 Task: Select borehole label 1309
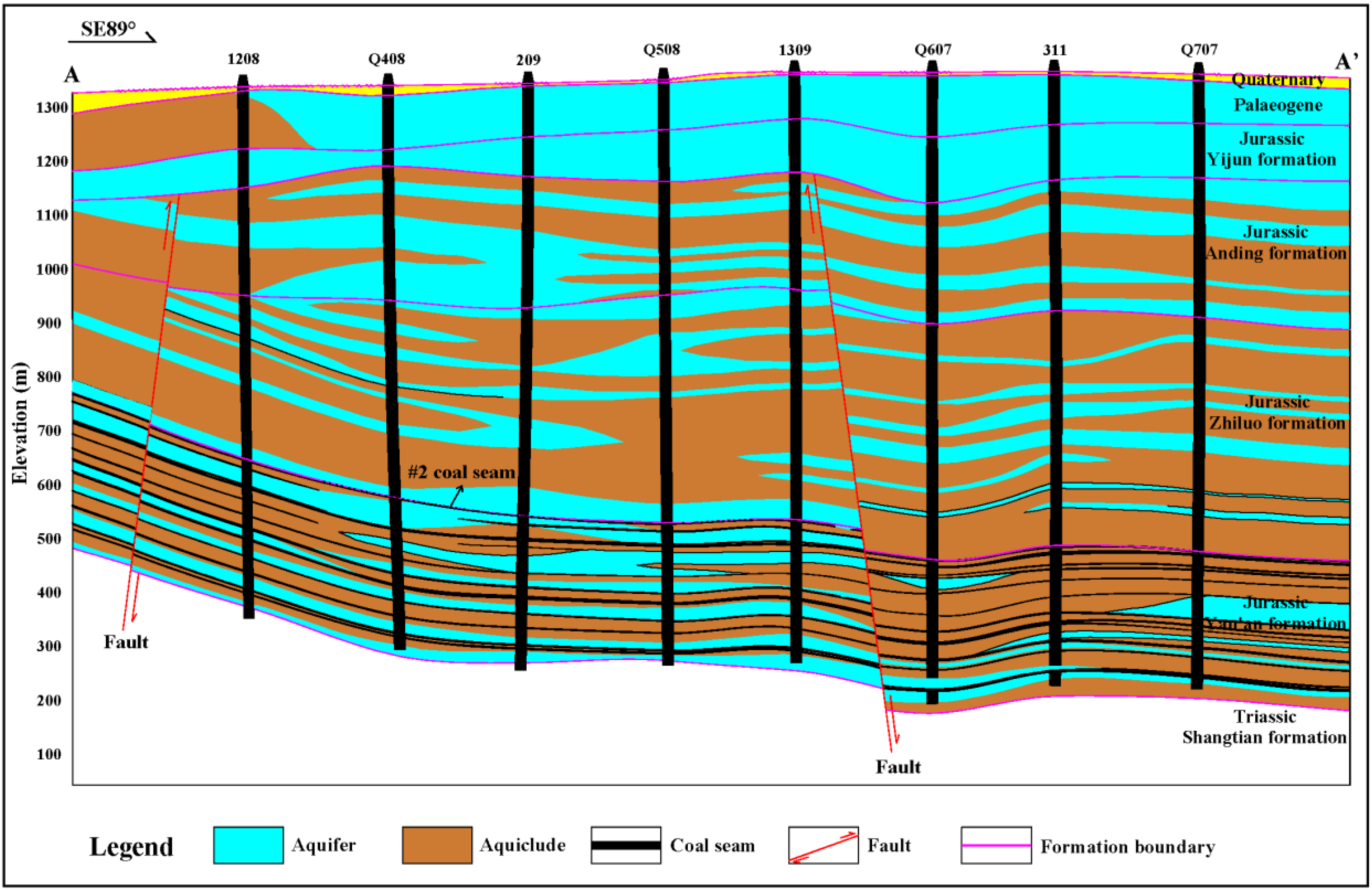[x=794, y=50]
